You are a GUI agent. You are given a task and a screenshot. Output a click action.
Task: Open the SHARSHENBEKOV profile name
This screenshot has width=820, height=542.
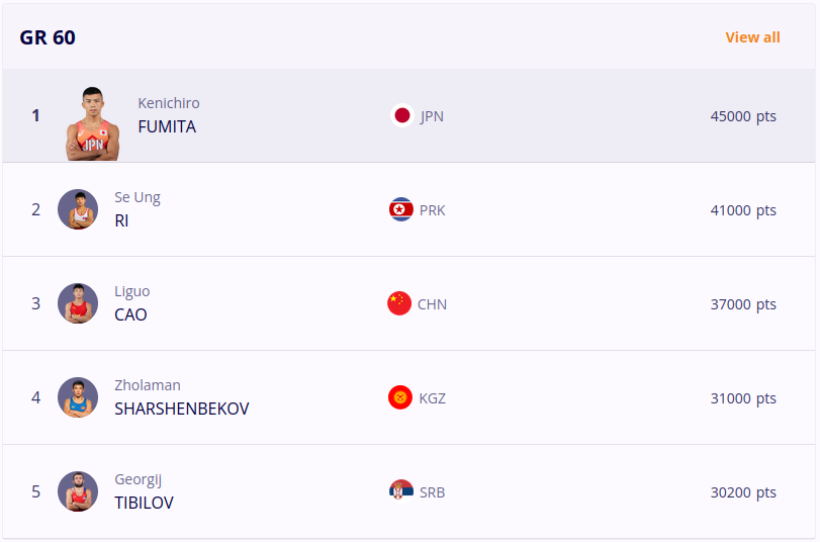(181, 409)
